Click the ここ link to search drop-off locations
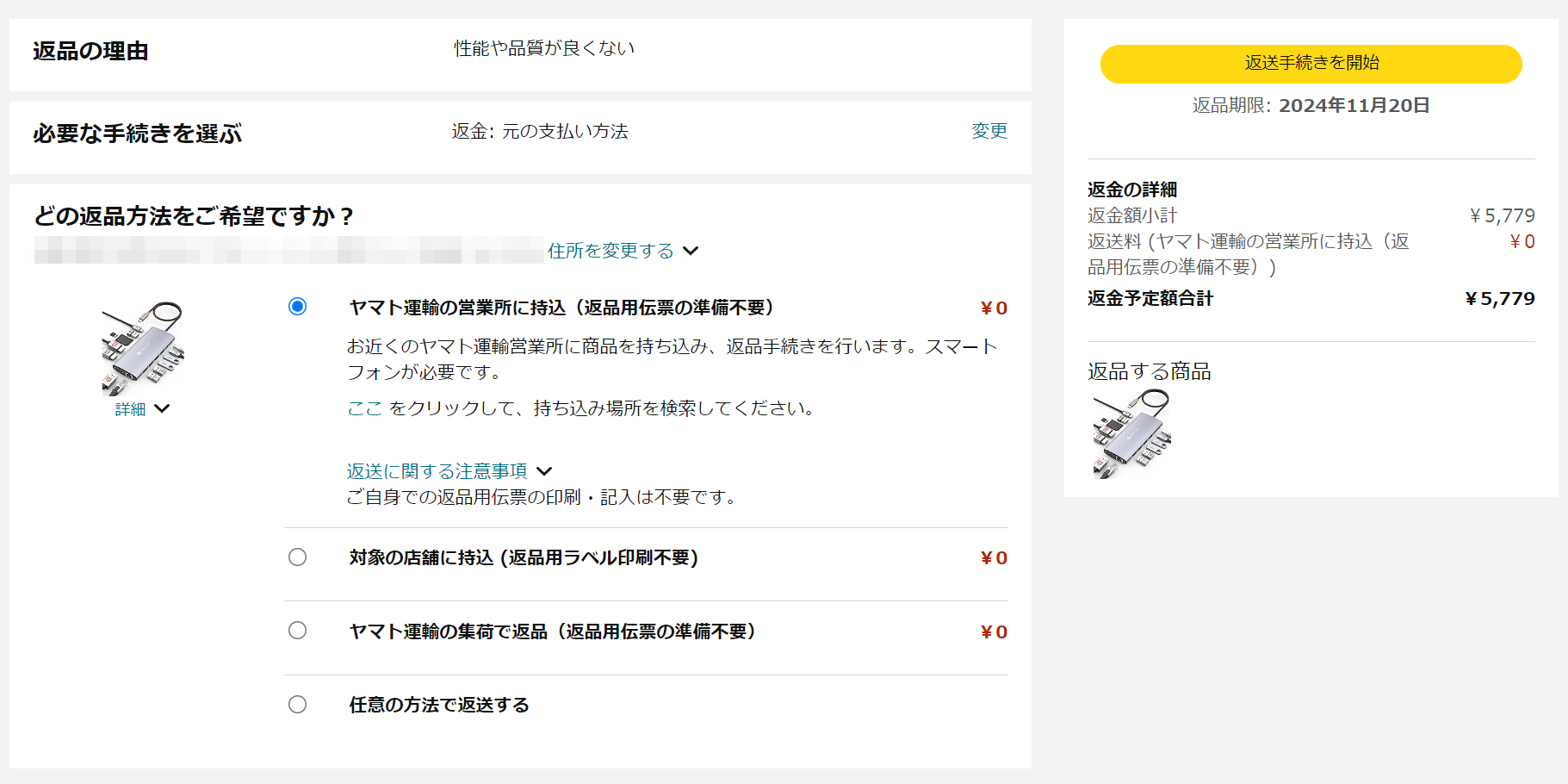Screen dimensions: 1568x784 click(364, 408)
